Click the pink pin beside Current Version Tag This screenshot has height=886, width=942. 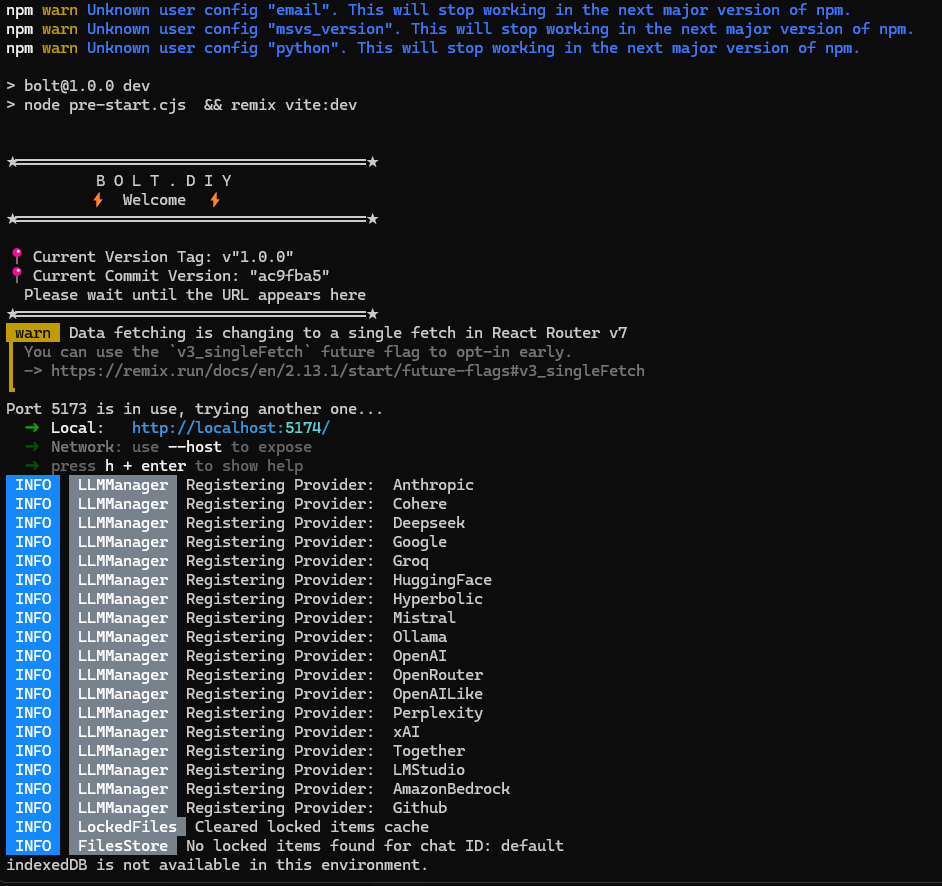tap(17, 256)
